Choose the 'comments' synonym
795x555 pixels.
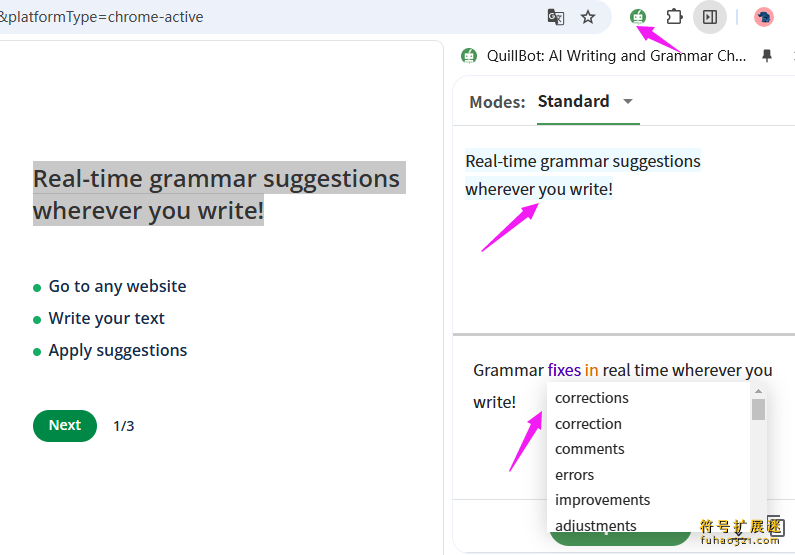click(x=590, y=449)
